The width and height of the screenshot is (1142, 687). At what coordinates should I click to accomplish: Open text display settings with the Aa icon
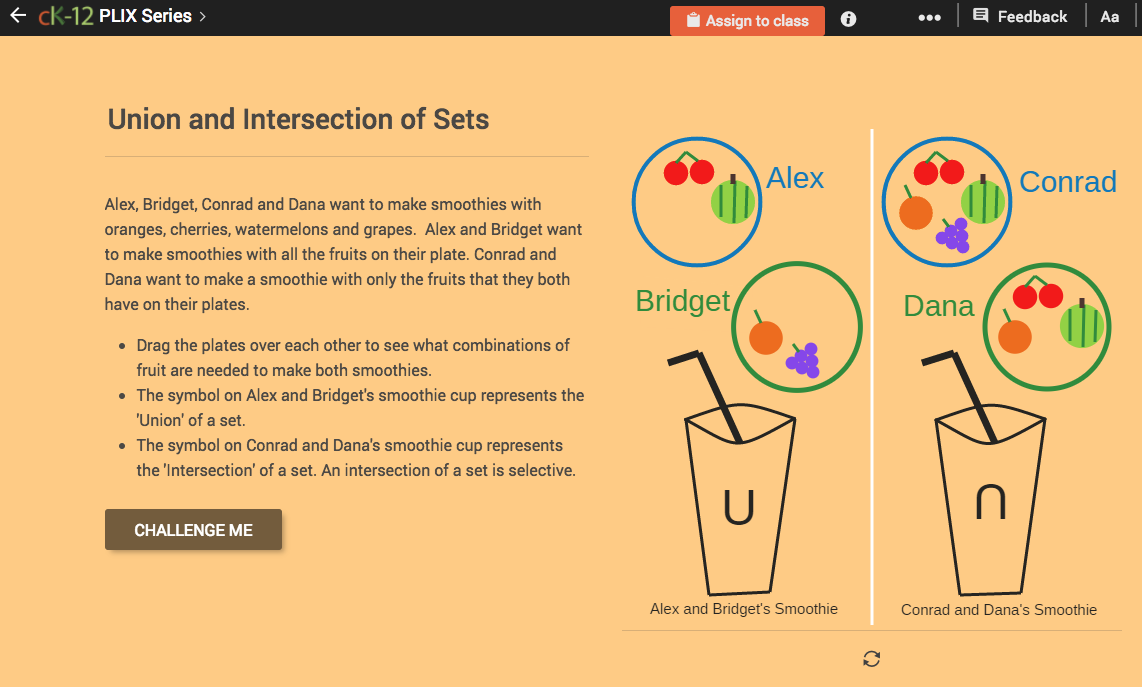pyautogui.click(x=1109, y=16)
